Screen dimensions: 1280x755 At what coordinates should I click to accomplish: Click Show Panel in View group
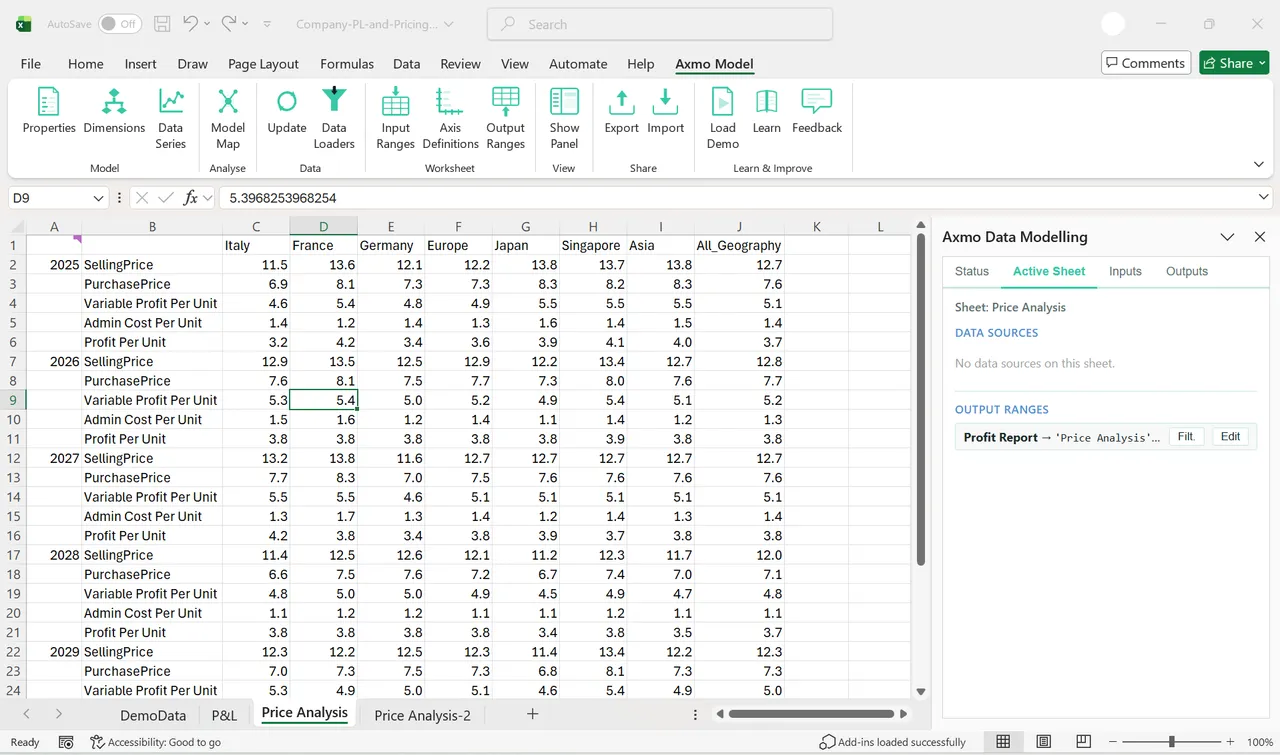(564, 118)
